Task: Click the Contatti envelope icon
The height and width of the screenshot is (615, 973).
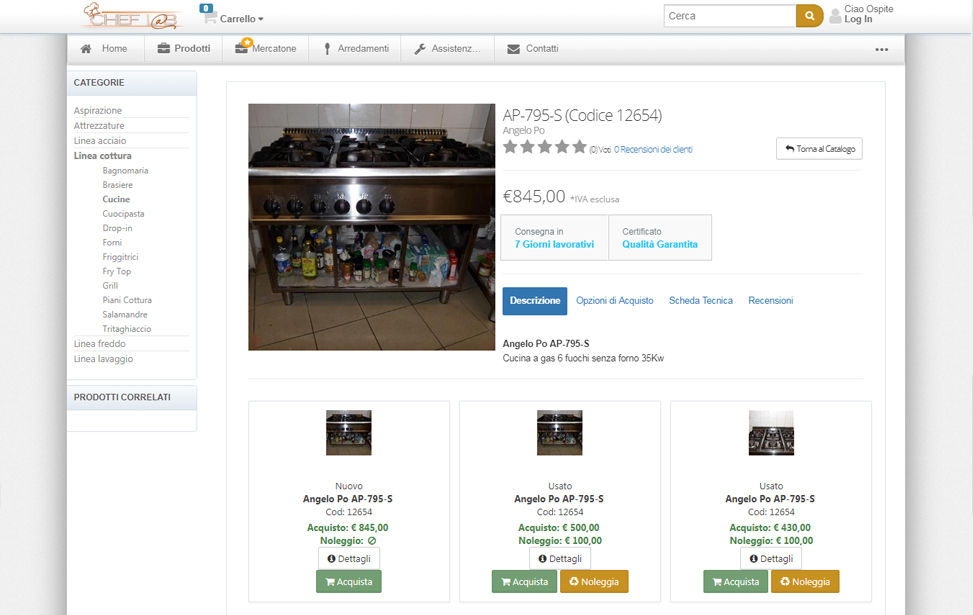Action: (513, 48)
